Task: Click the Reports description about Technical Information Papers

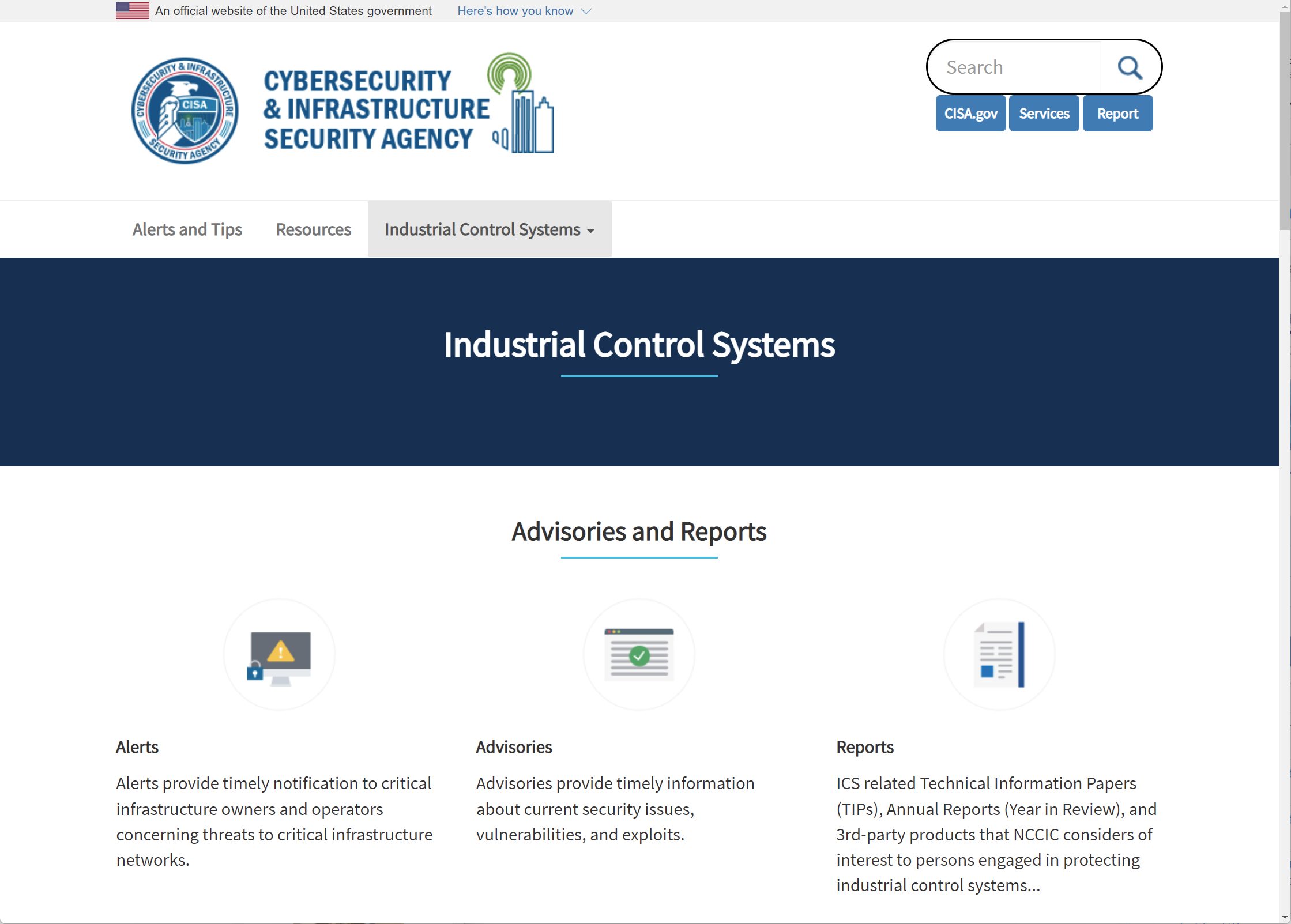Action: pyautogui.click(x=996, y=834)
